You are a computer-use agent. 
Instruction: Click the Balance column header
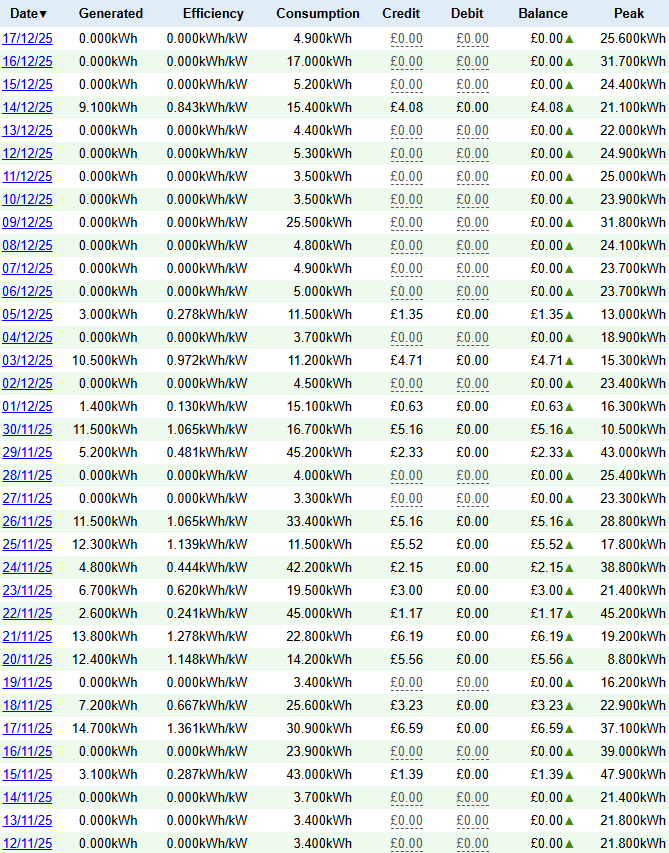click(x=542, y=14)
